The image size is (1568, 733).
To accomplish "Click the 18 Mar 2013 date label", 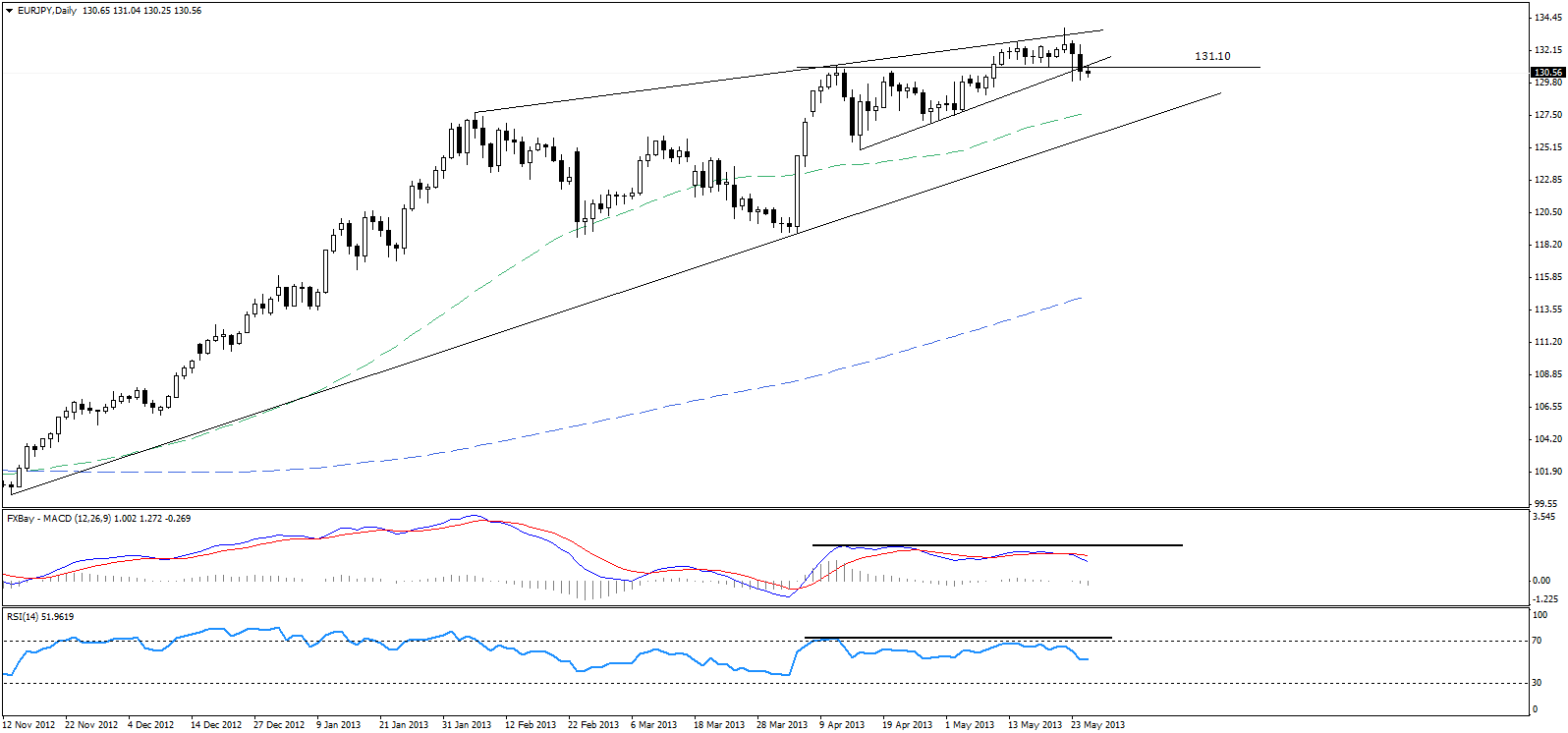I will pyautogui.click(x=719, y=725).
